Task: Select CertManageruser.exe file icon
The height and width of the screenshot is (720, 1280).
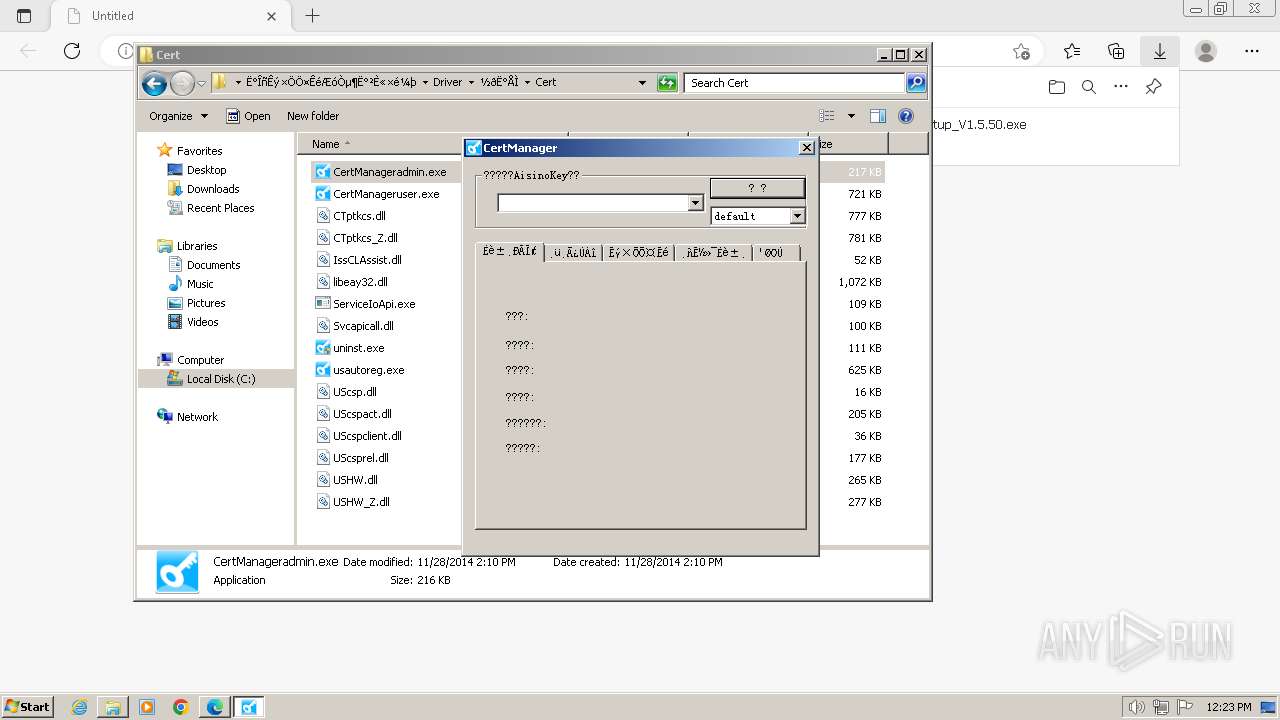Action: pyautogui.click(x=322, y=194)
